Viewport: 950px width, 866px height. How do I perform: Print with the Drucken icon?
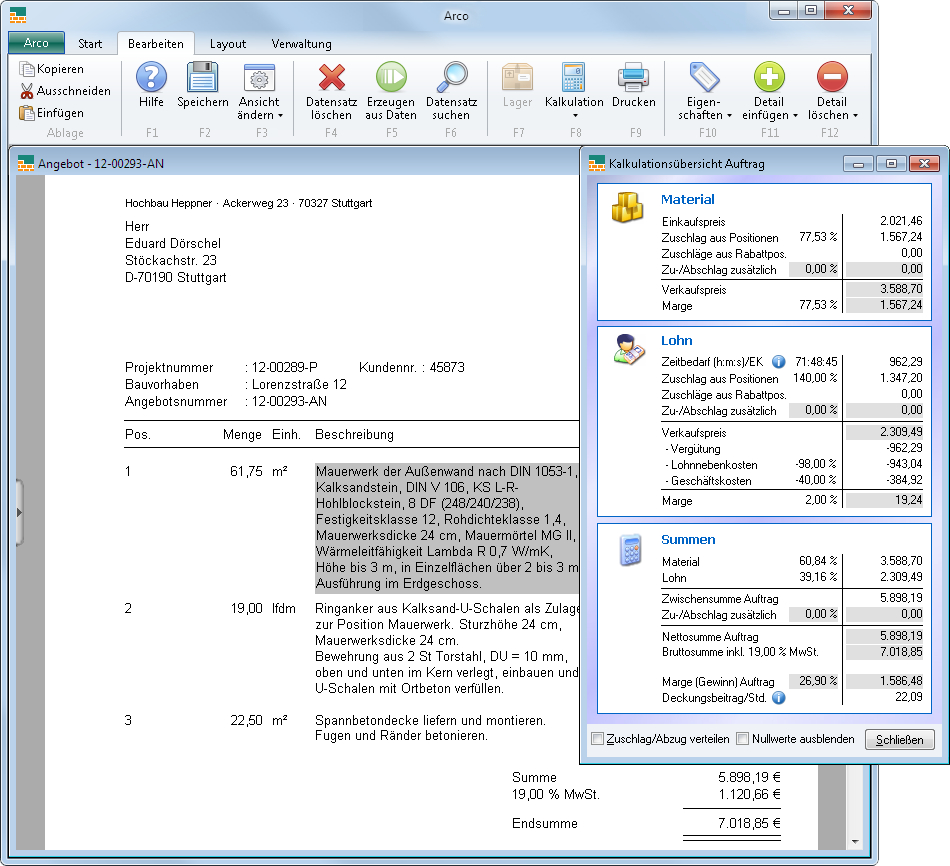634,77
